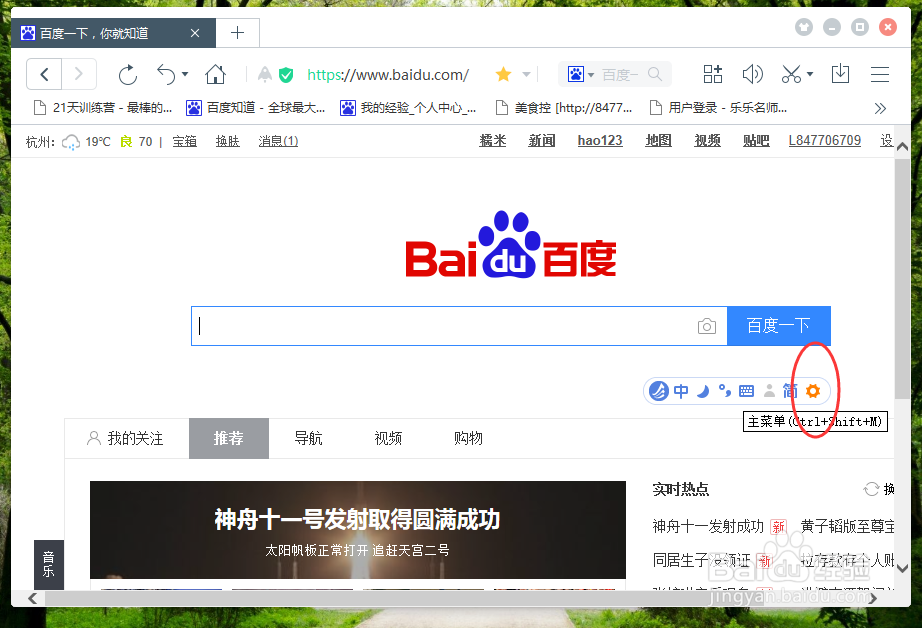Image resolution: width=922 pixels, height=628 pixels.
Task: Click the speaker volume icon in toolbar
Action: click(753, 74)
